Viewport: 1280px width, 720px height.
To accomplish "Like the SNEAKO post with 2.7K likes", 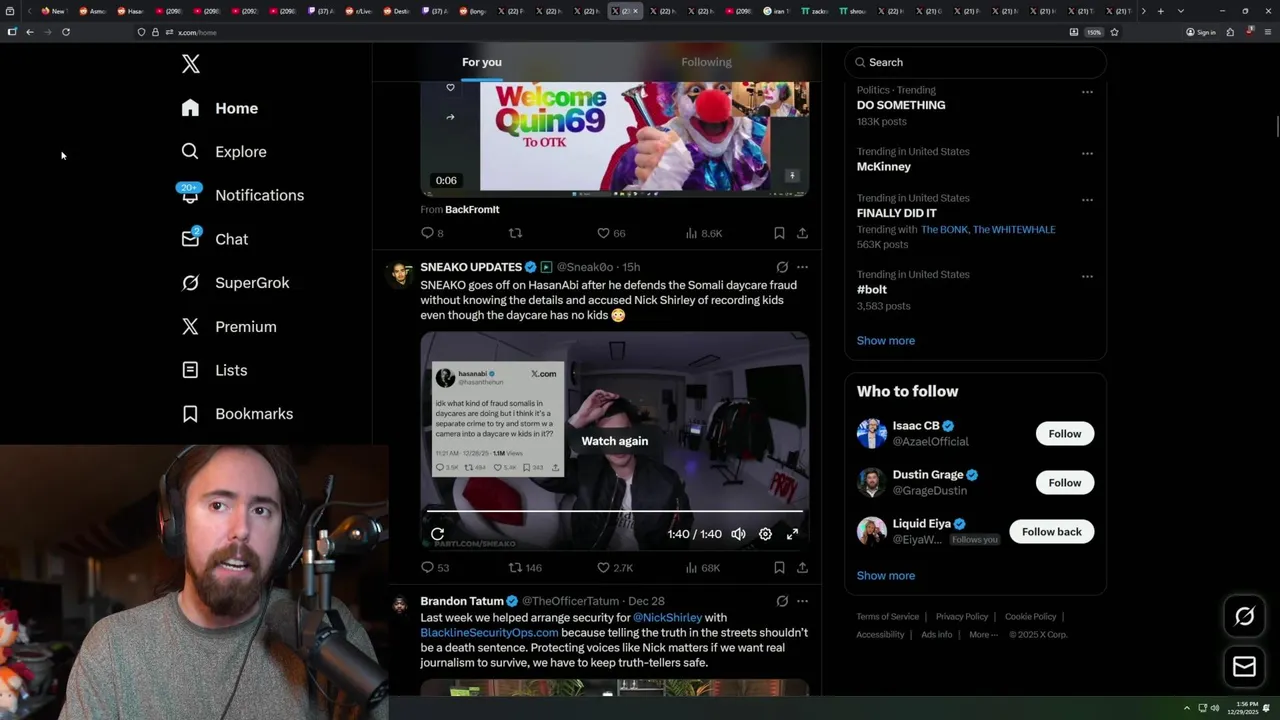I will (615, 568).
